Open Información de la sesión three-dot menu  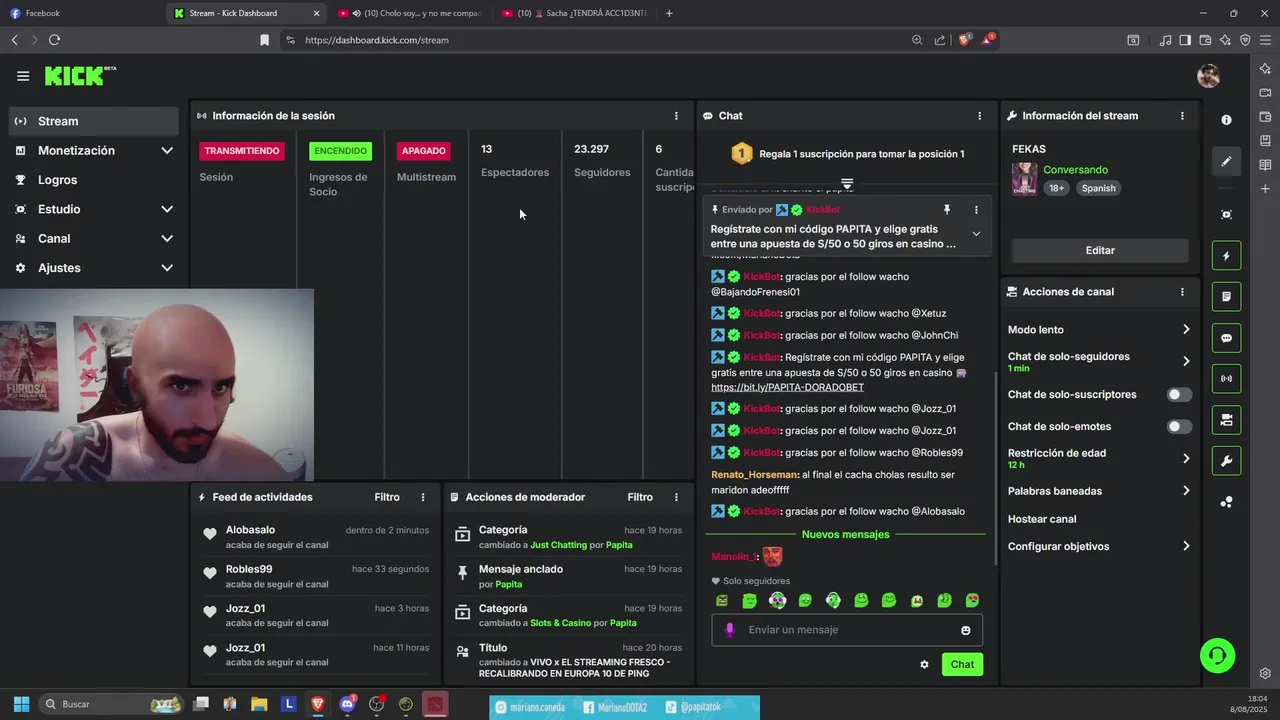click(x=676, y=116)
